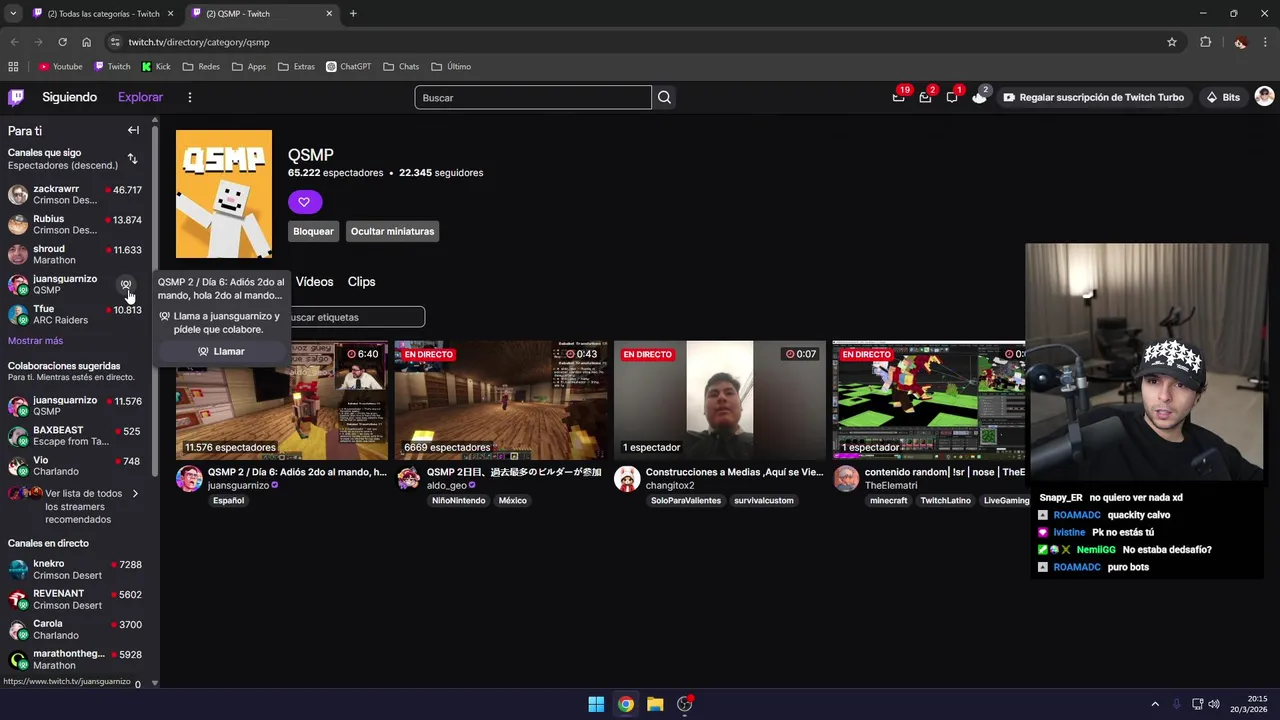Image resolution: width=1280 pixels, height=720 pixels.
Task: Click the volume icon in system tray
Action: click(1213, 704)
